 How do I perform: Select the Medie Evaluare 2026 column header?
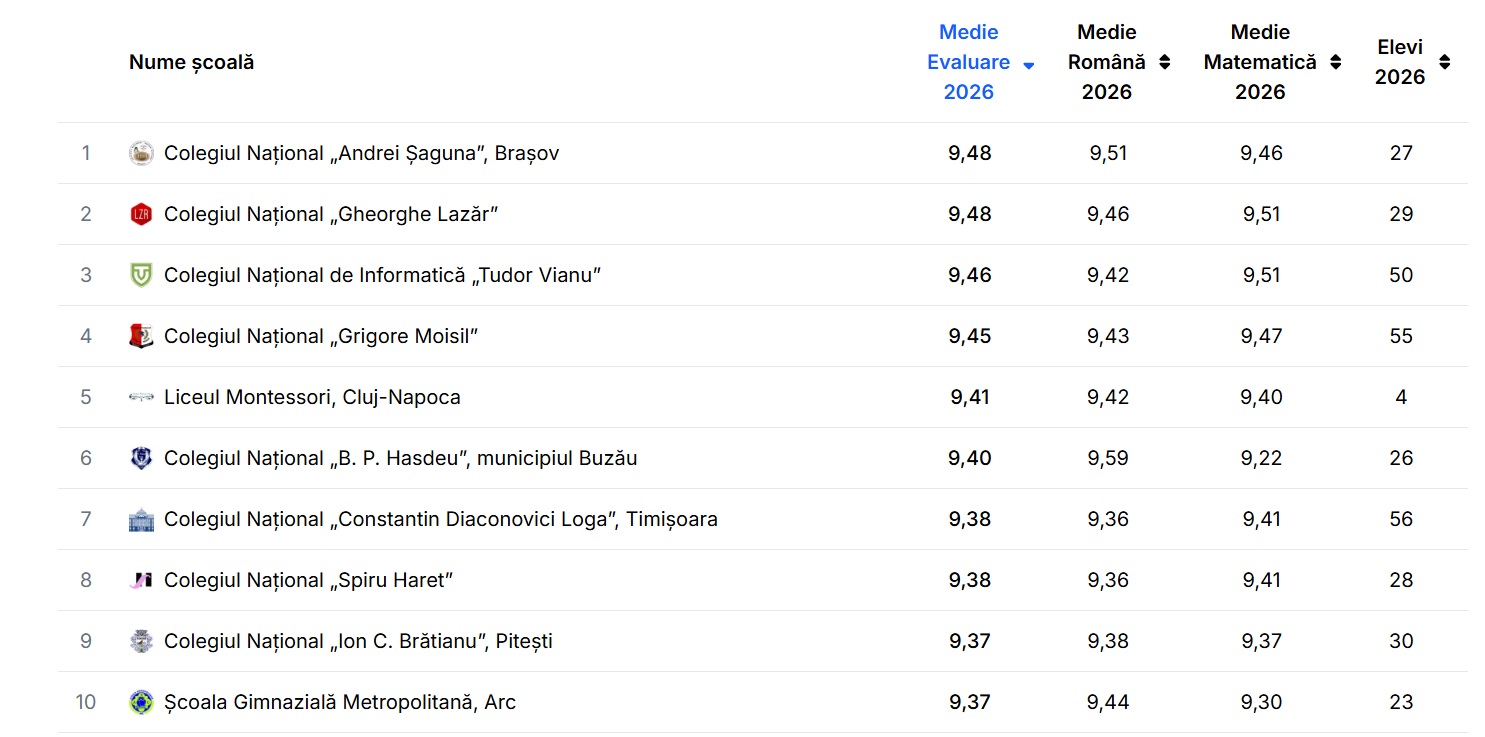(x=968, y=62)
